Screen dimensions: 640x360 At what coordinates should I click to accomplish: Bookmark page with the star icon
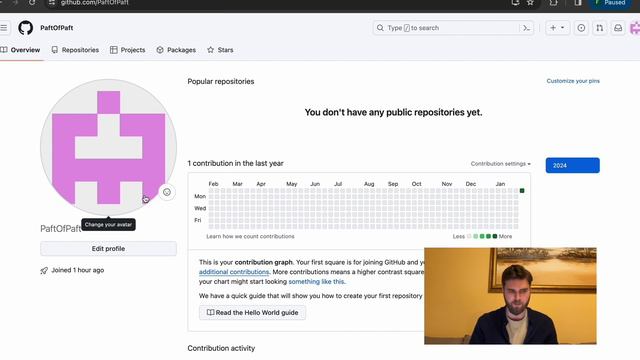[530, 3]
